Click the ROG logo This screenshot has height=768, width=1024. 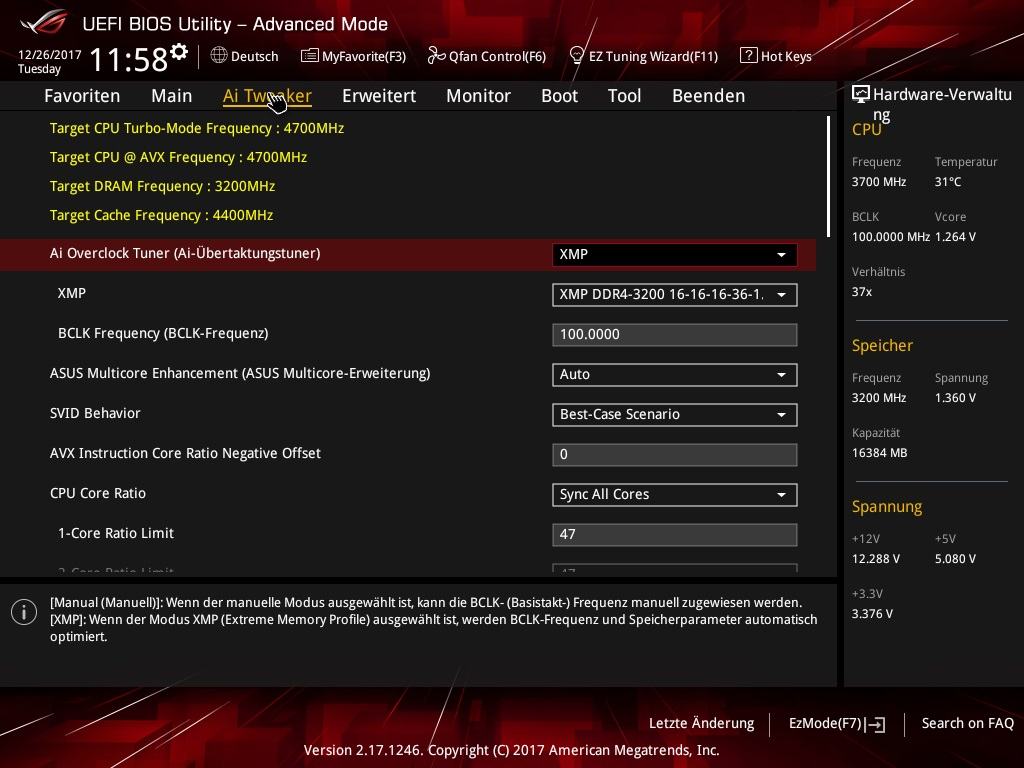tap(43, 22)
